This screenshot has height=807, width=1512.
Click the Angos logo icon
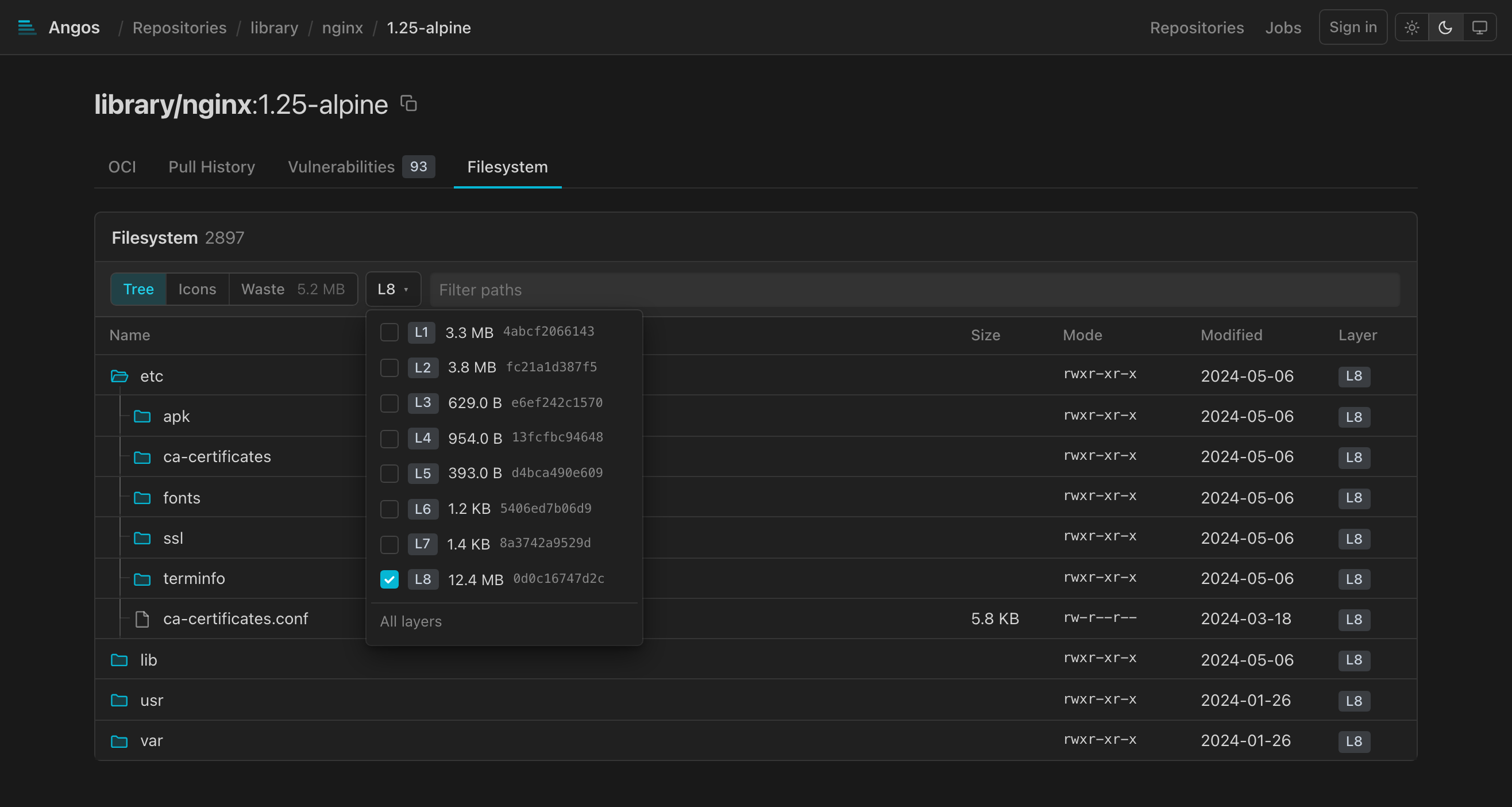(27, 27)
